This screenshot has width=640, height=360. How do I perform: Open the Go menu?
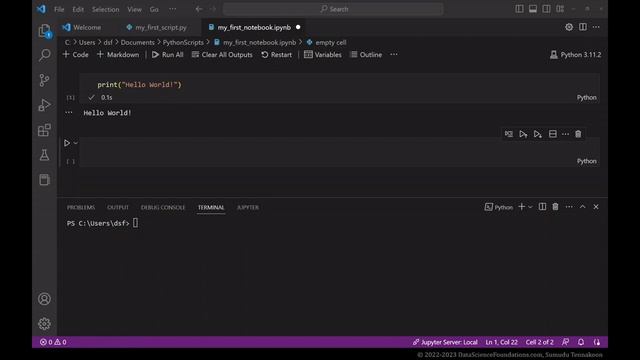click(x=154, y=9)
